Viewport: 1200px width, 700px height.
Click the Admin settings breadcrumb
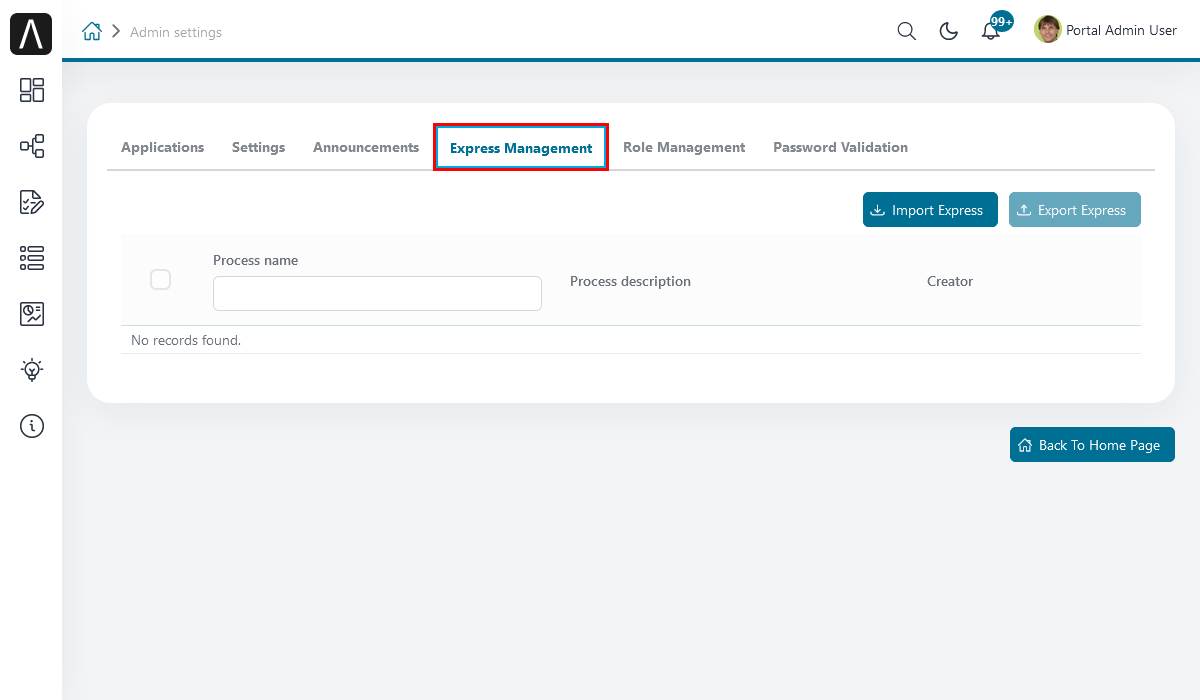coord(176,32)
